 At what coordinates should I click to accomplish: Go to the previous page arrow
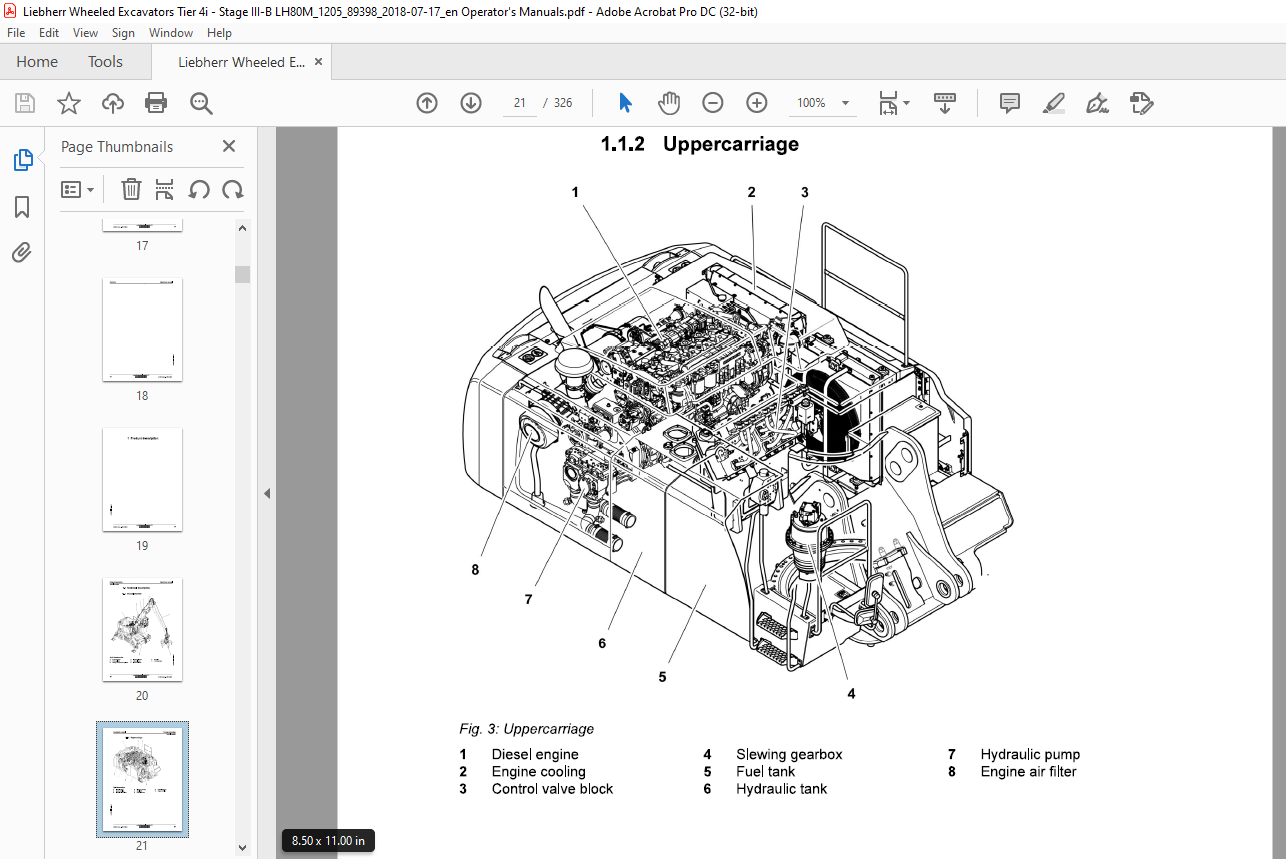coord(427,103)
